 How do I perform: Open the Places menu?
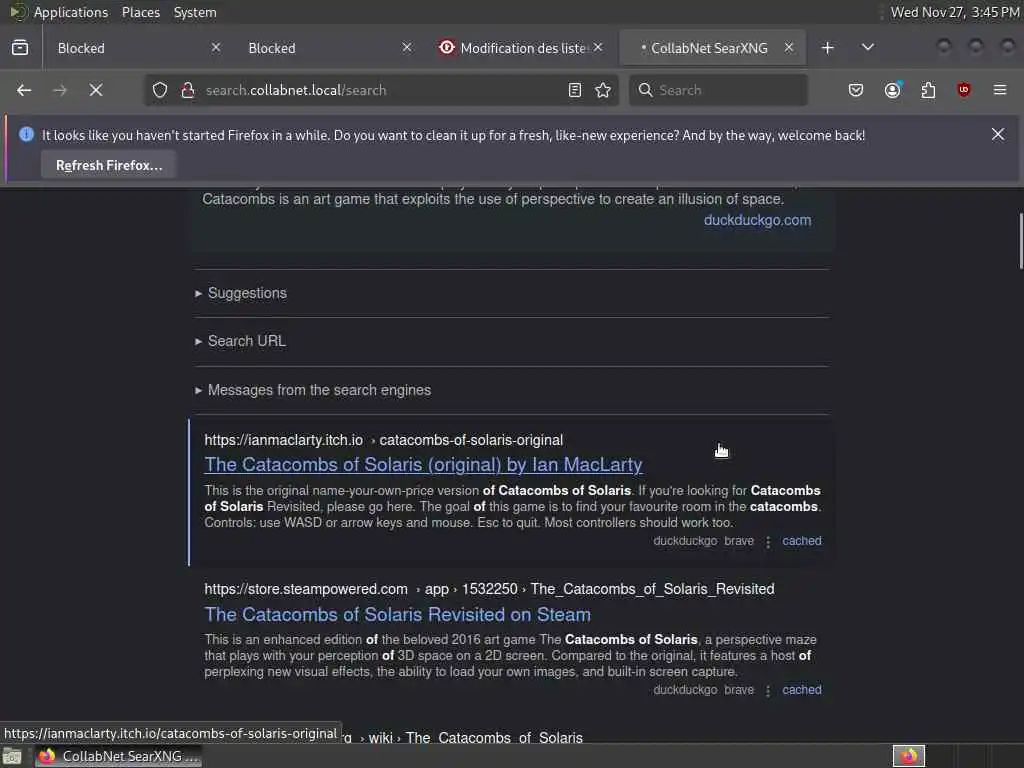tap(140, 12)
